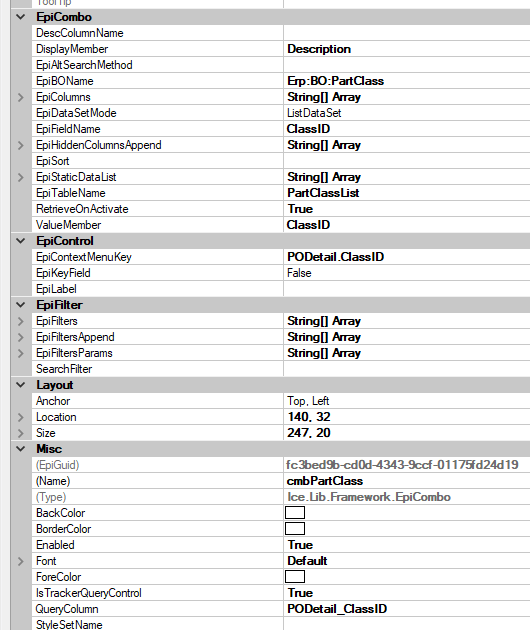Viewport: 530px width, 630px height.
Task: Expand the EpiFiltersParams property
Action: pos(20,353)
